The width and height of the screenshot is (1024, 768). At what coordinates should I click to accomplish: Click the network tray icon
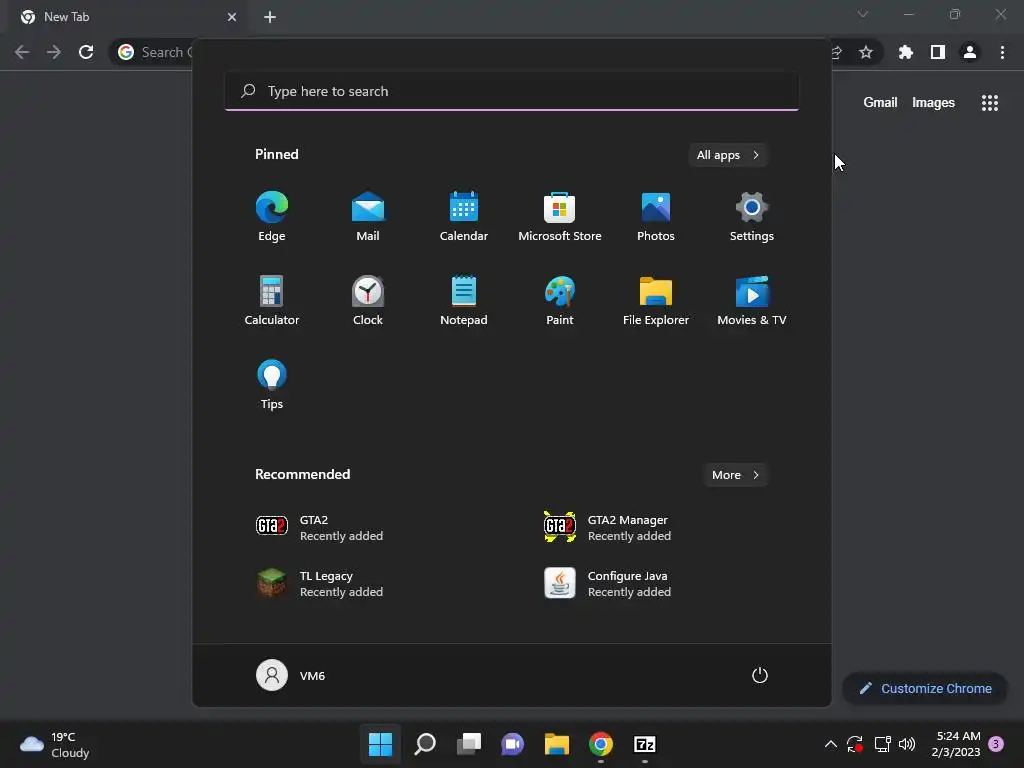[x=882, y=744]
